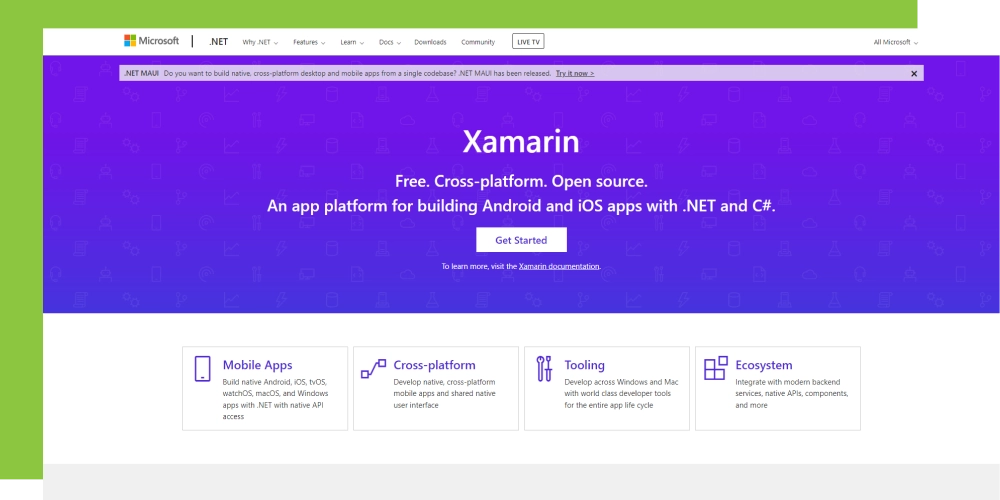
Task: Click the 'Free. Cross-platform. Open source.' text
Action: coord(521,182)
